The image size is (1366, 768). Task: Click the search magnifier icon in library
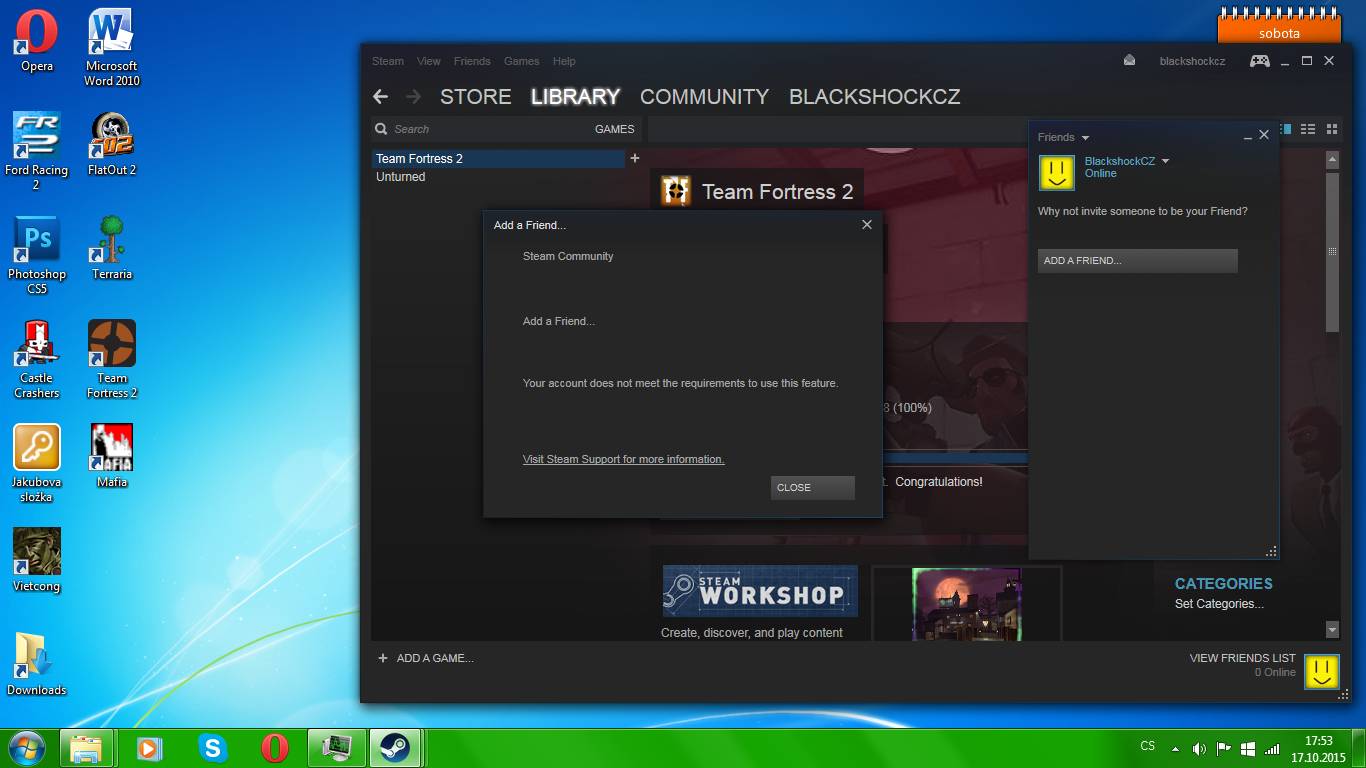381,129
